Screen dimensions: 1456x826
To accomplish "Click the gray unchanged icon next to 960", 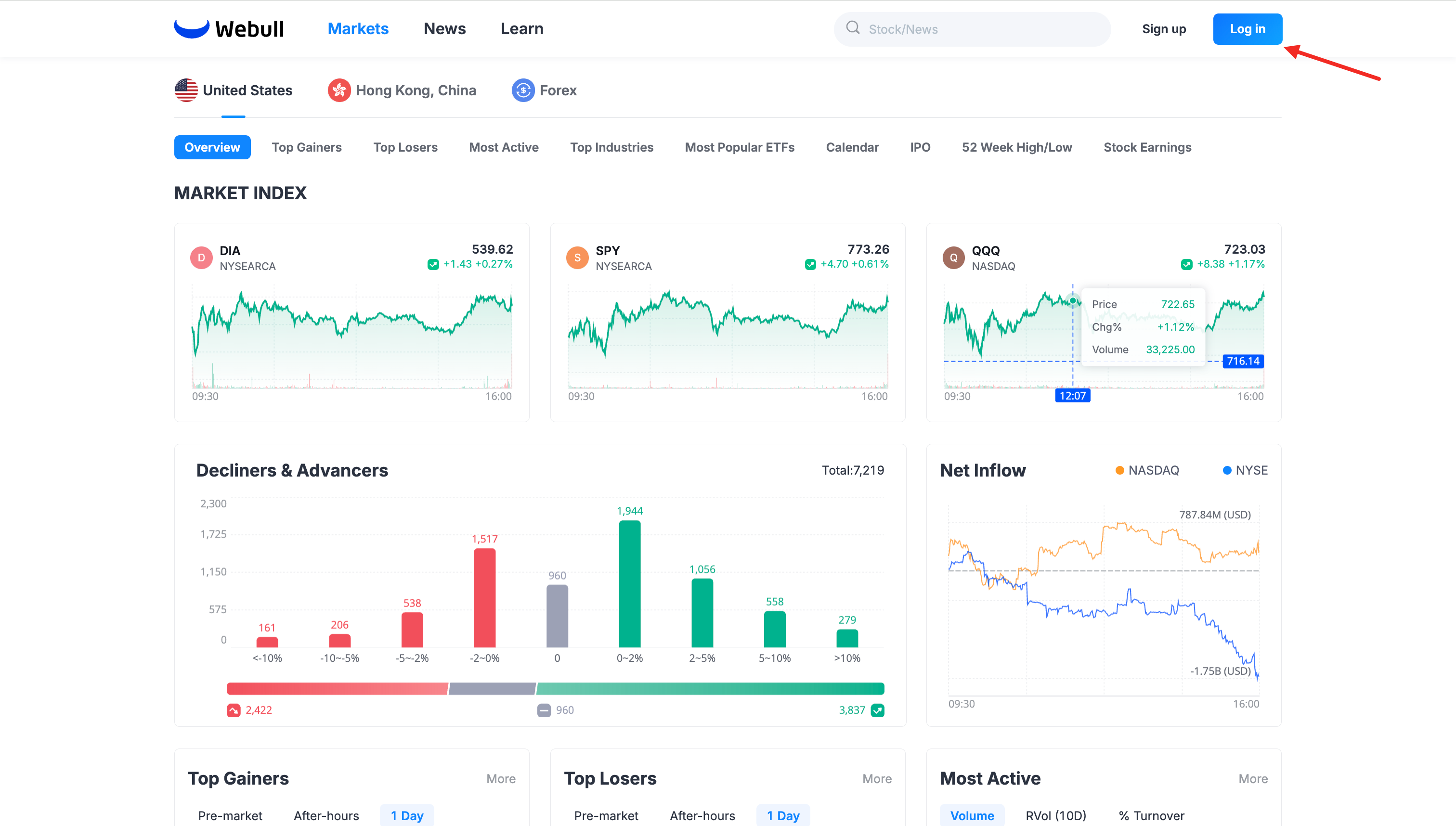I will (544, 710).
